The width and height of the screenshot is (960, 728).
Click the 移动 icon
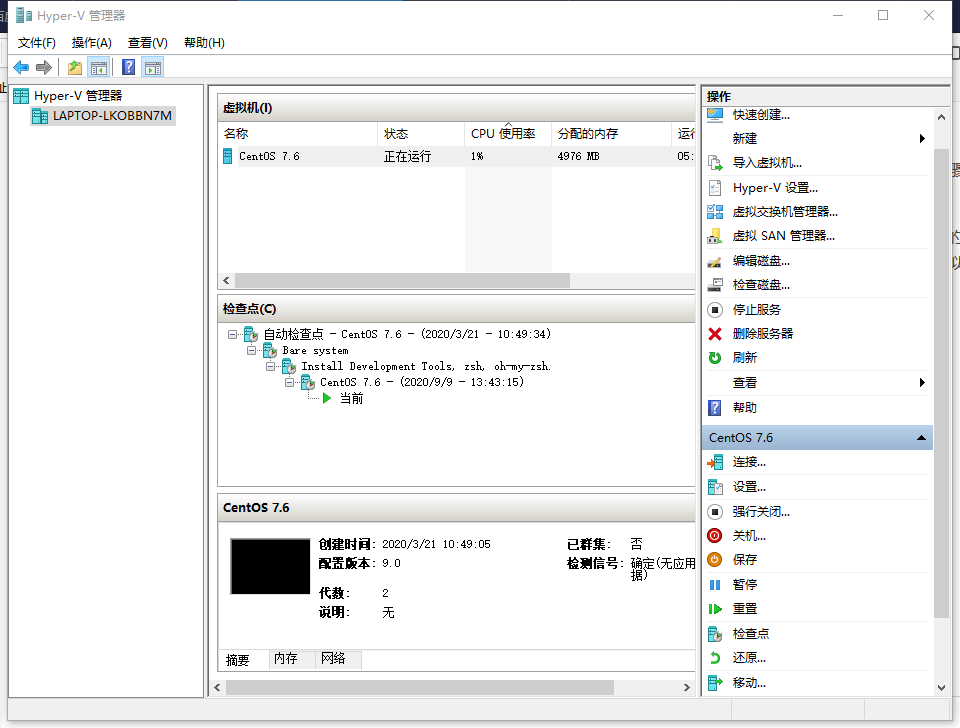click(x=714, y=682)
